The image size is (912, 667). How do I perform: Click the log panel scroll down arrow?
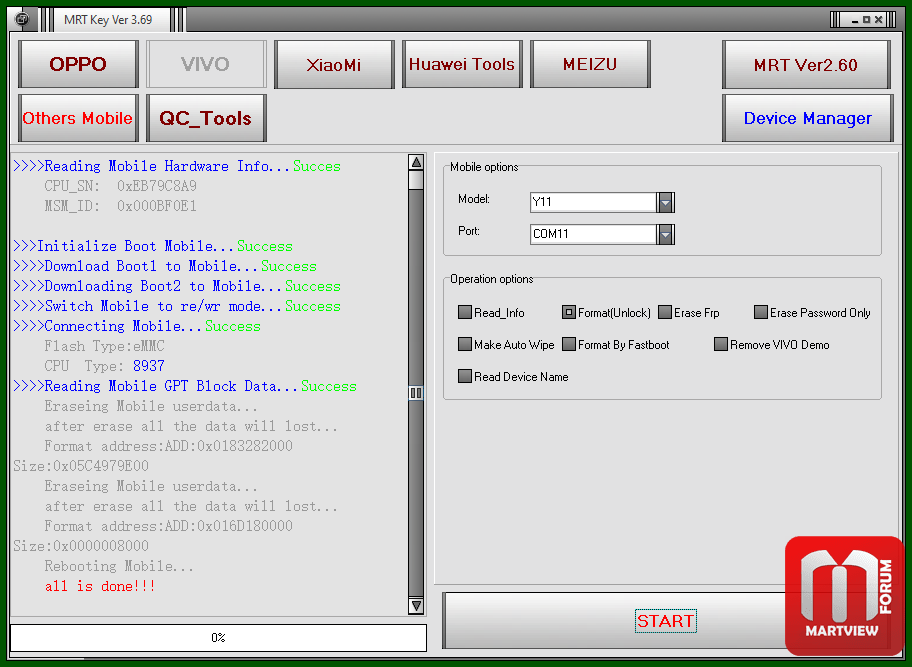click(416, 606)
